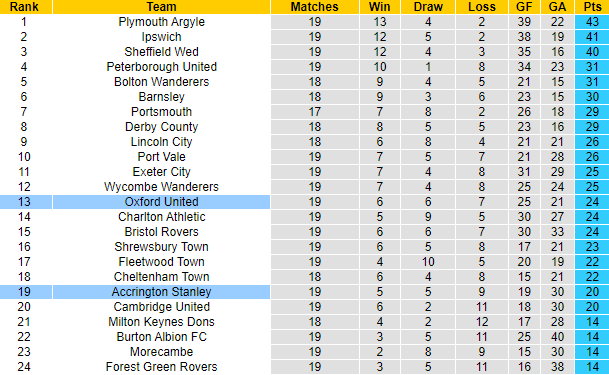Click on Ipswich team row
The image size is (609, 375).
[x=304, y=37]
